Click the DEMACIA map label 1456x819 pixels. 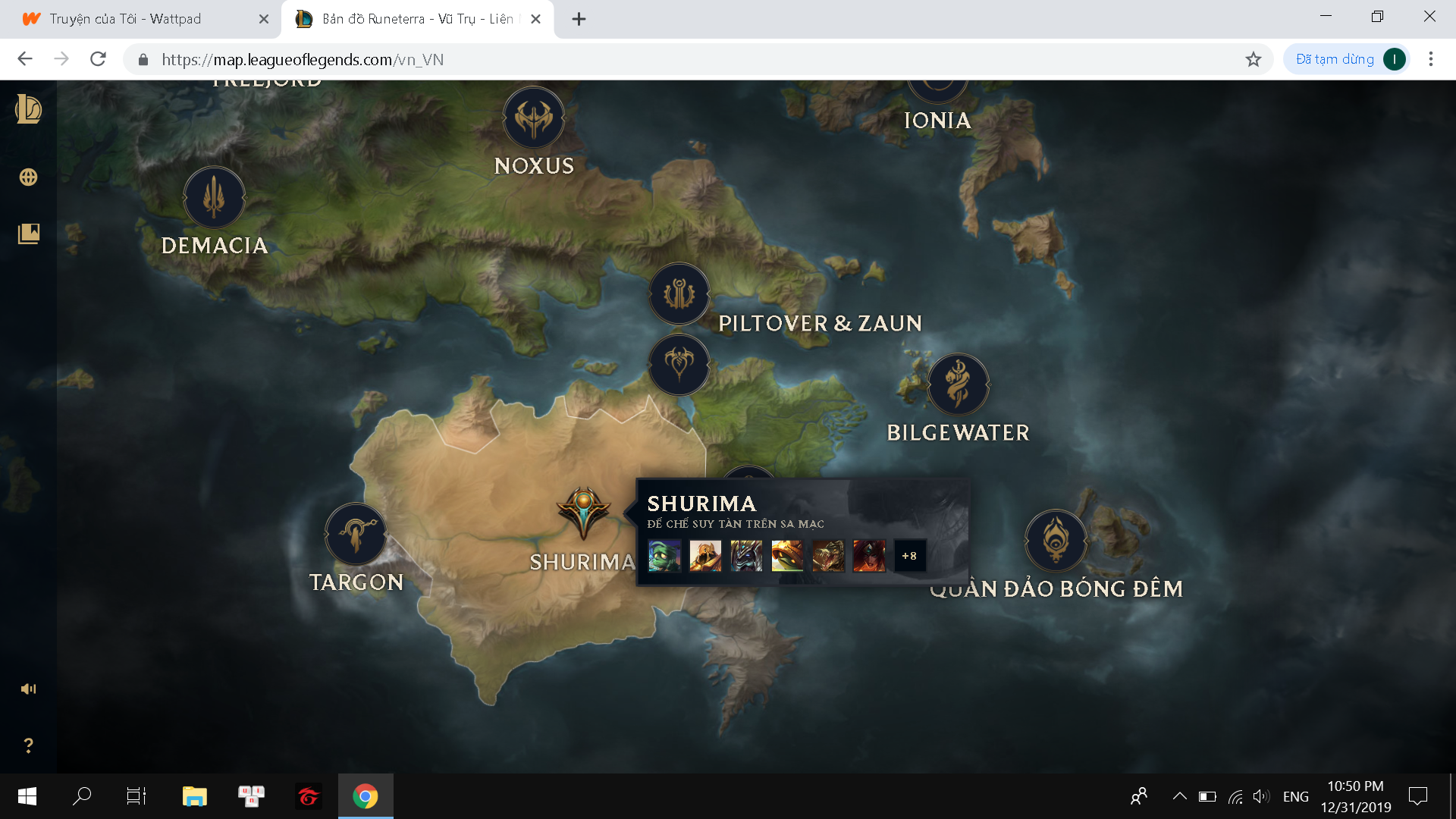215,246
